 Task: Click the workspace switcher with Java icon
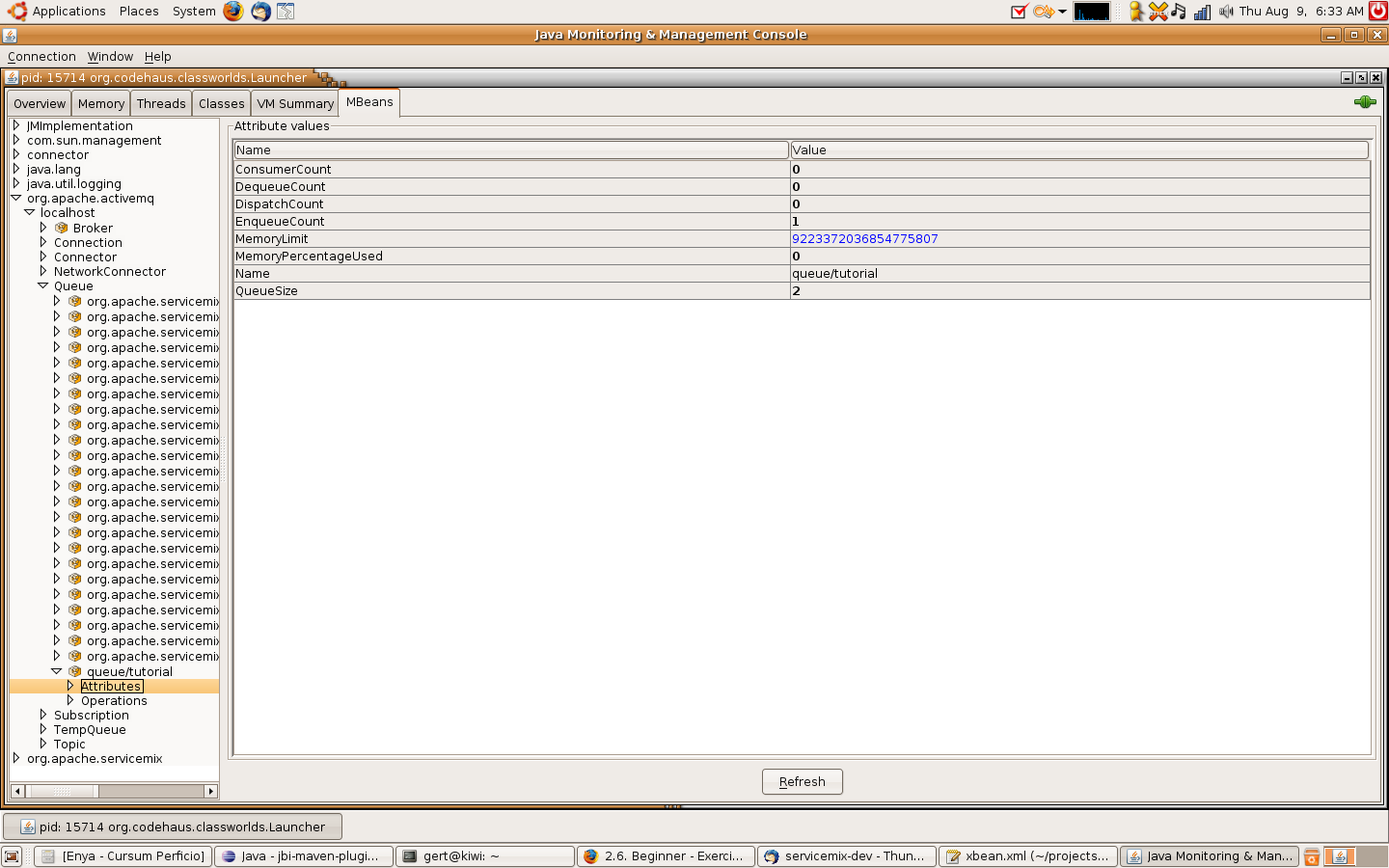coord(1340,856)
